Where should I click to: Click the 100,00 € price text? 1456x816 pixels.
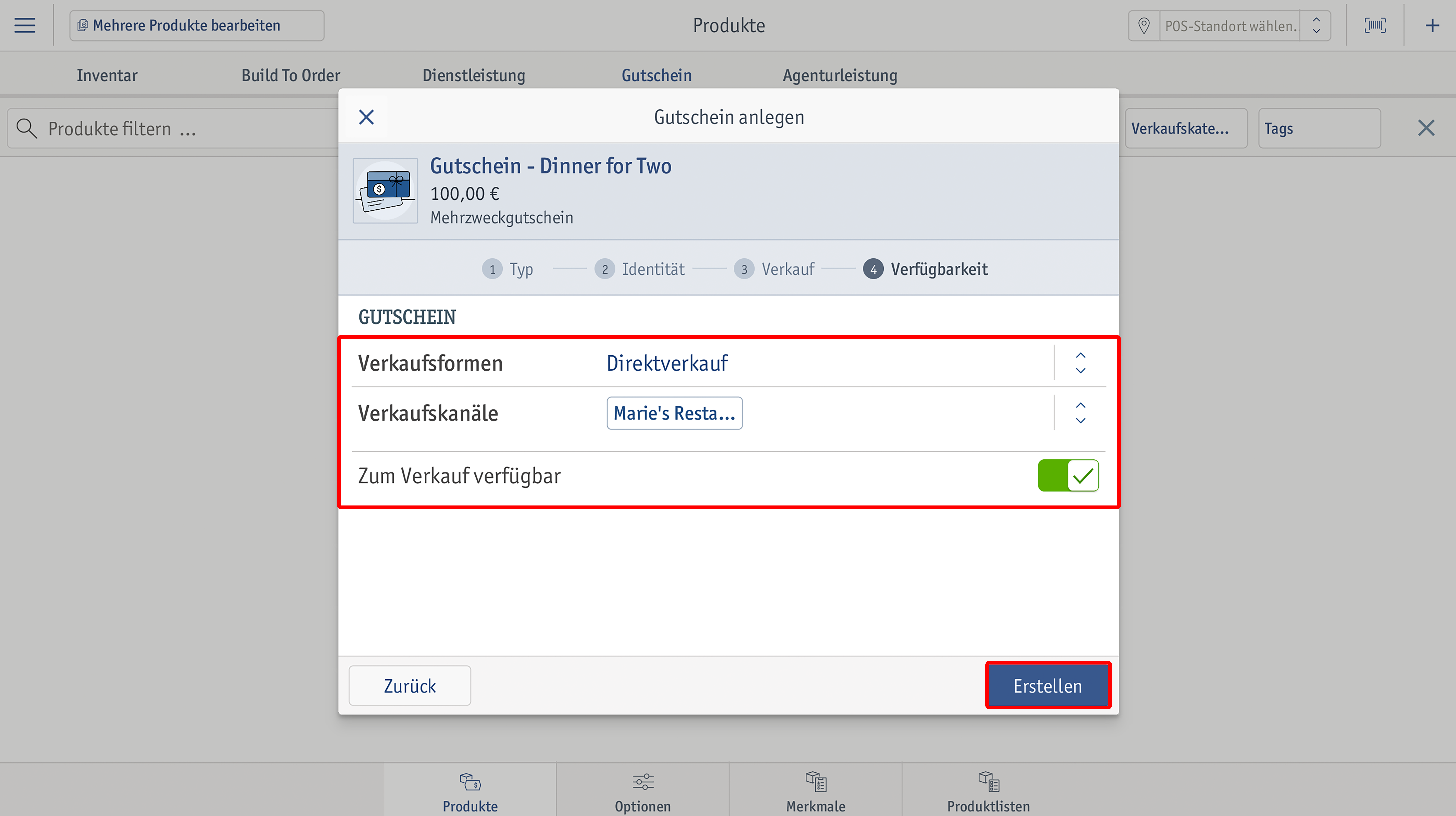(465, 194)
